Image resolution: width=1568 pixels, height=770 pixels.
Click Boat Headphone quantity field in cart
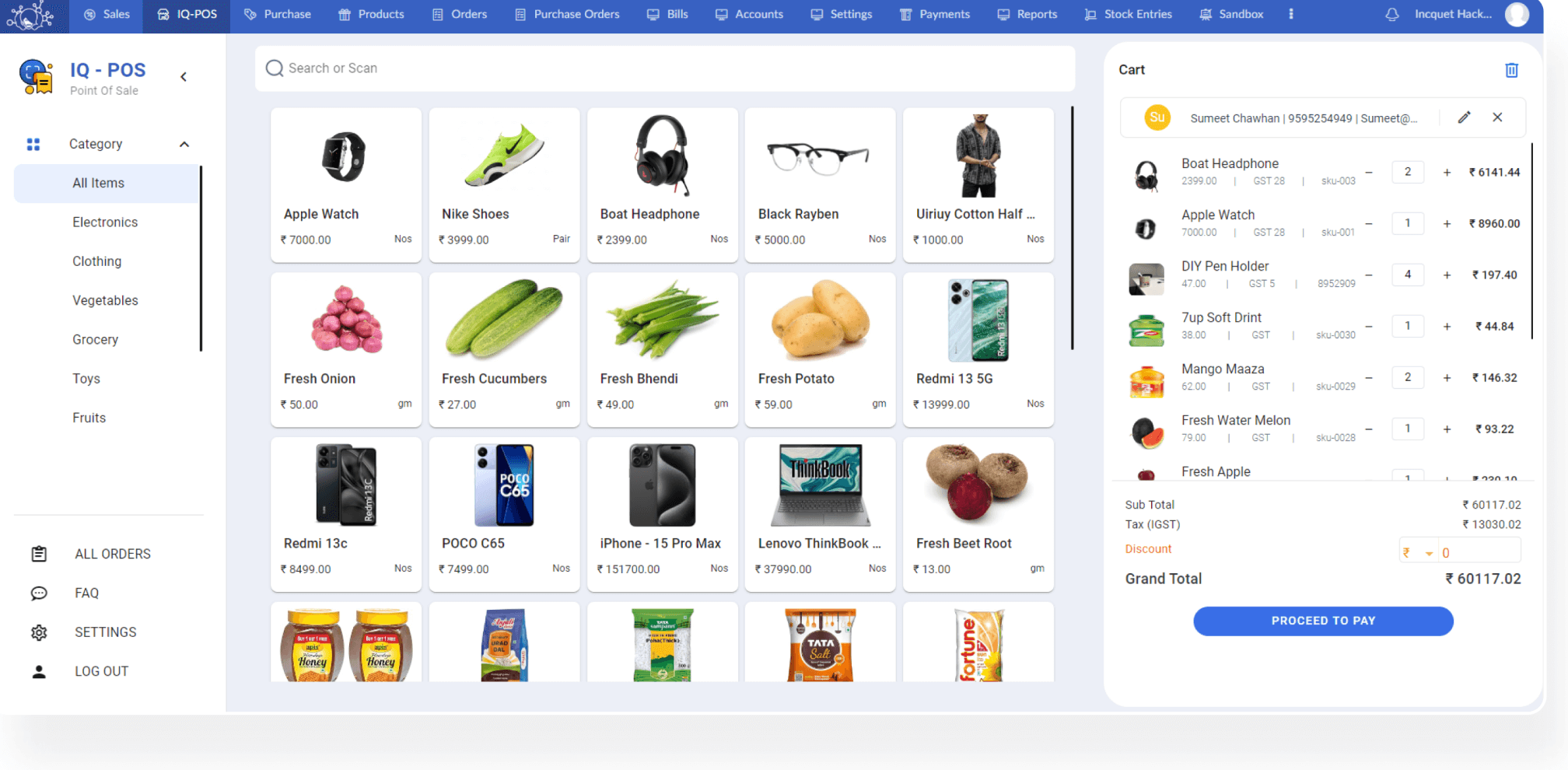[1407, 172]
